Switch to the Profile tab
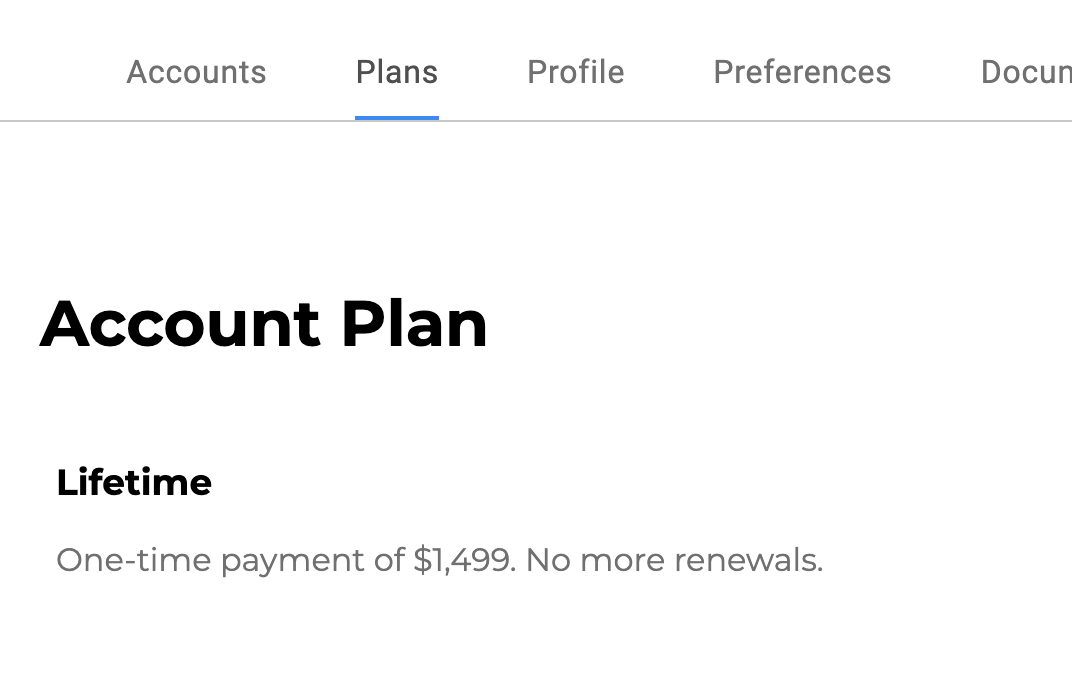The height and width of the screenshot is (674, 1072). pyautogui.click(x=575, y=72)
